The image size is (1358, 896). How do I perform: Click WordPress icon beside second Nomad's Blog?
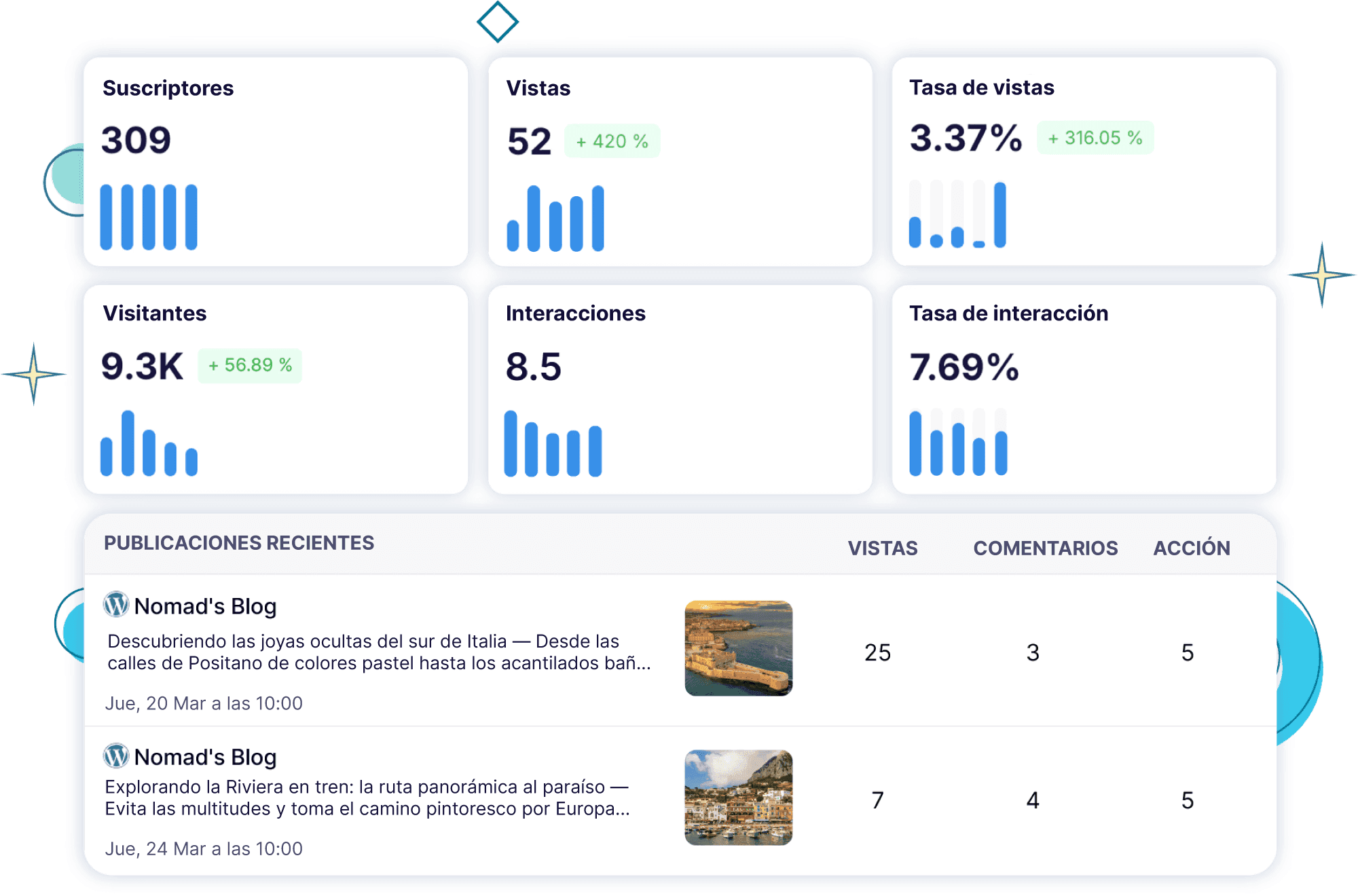[116, 755]
